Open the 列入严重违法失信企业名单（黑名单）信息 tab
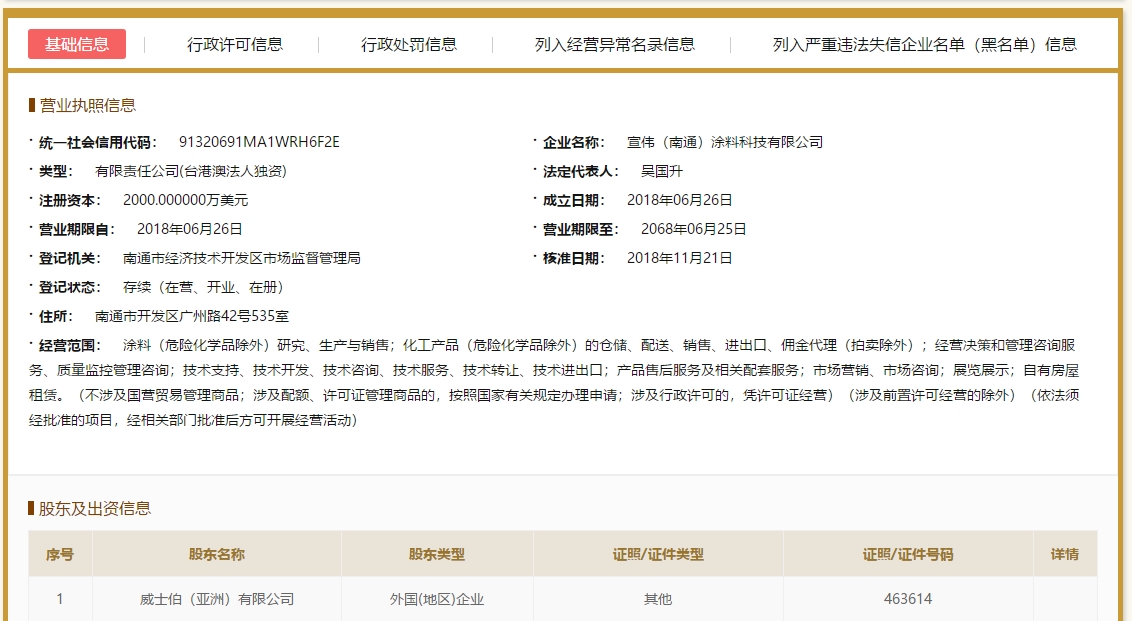The height and width of the screenshot is (621, 1132). (924, 44)
